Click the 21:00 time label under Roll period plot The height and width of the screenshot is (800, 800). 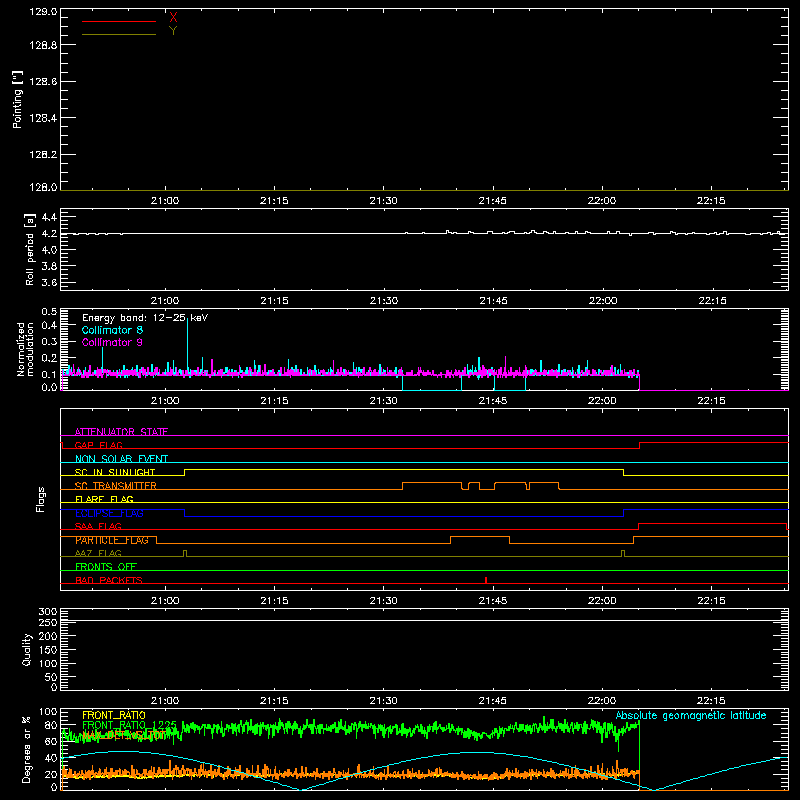pos(165,301)
